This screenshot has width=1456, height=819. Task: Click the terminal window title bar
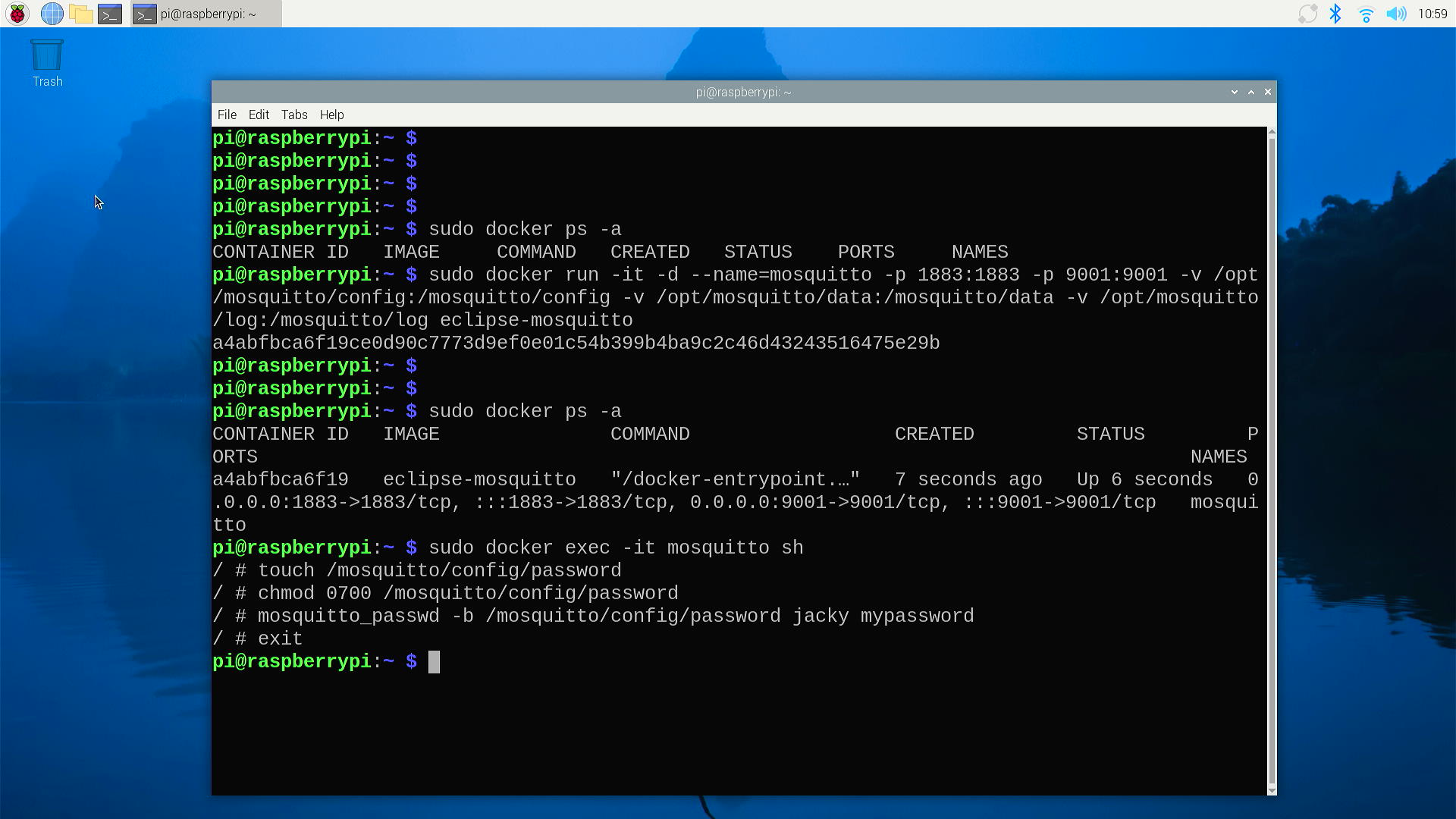tap(744, 92)
